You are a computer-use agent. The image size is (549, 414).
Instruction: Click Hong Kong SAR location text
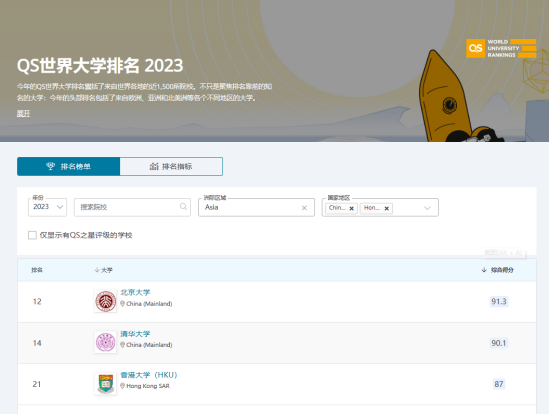[148, 386]
